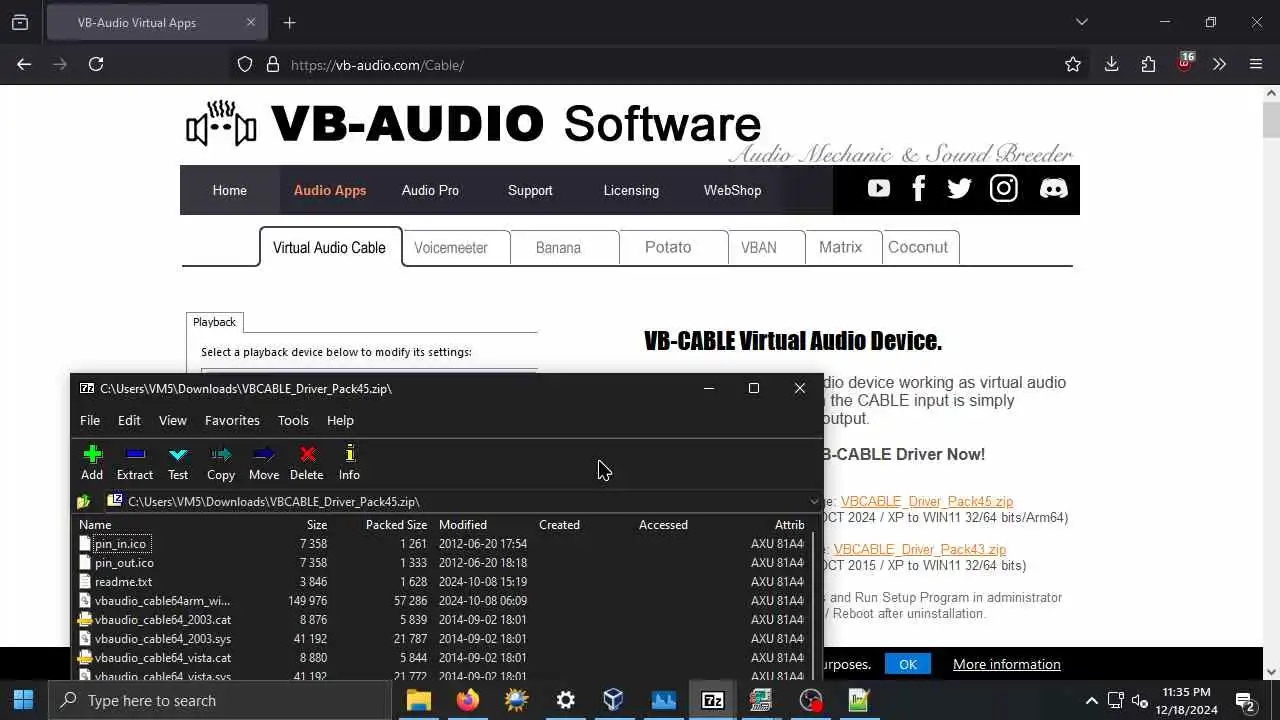This screenshot has height=720, width=1280.
Task: Click the Extract toolbar icon in 7-Zip
Action: [135, 463]
